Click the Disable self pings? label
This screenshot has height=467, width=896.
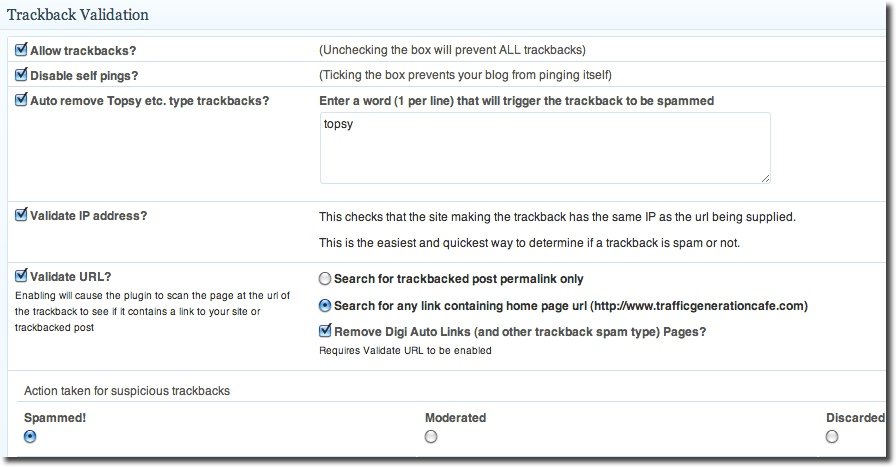point(86,75)
